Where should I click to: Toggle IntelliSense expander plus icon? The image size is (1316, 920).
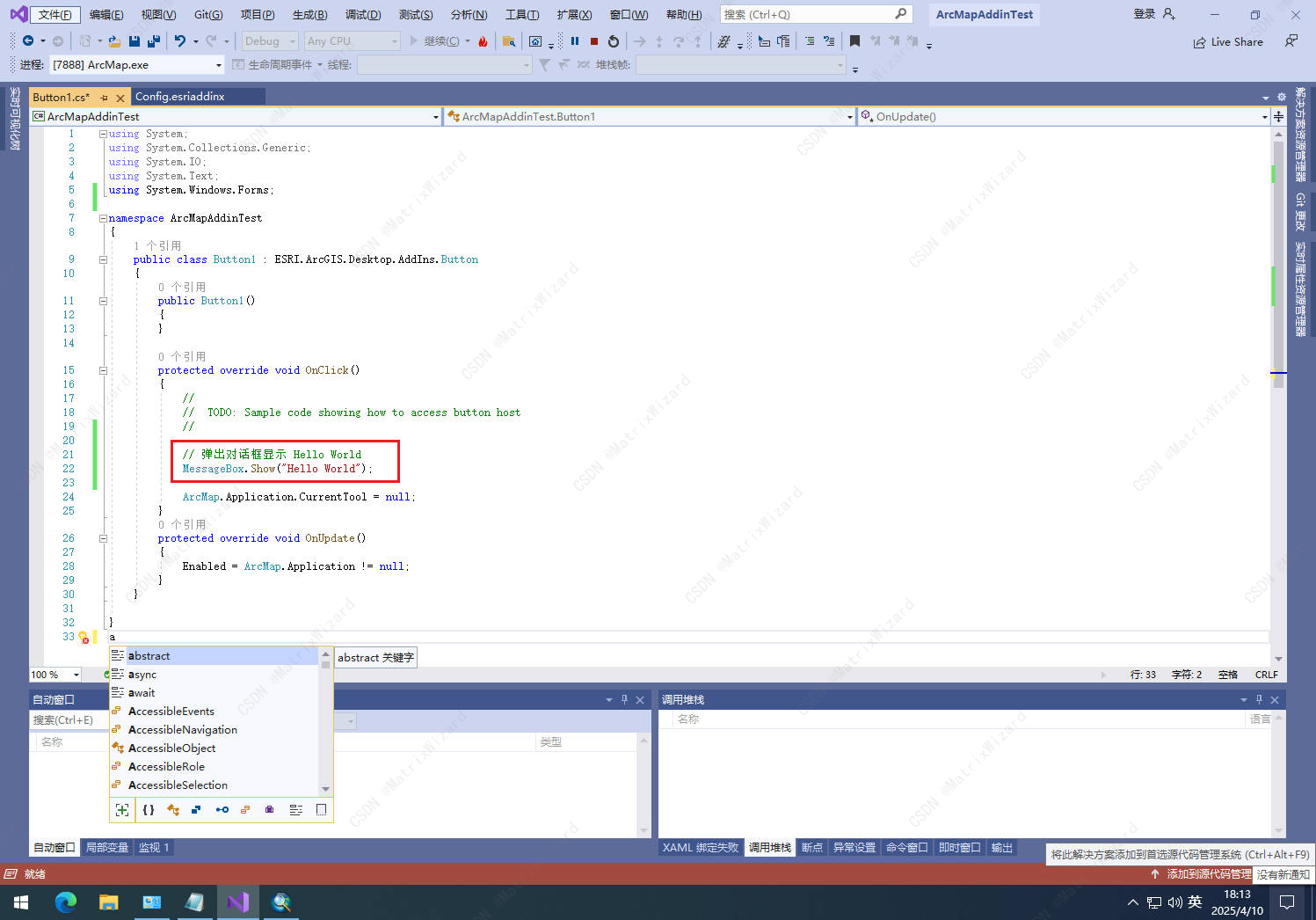pyautogui.click(x=122, y=809)
